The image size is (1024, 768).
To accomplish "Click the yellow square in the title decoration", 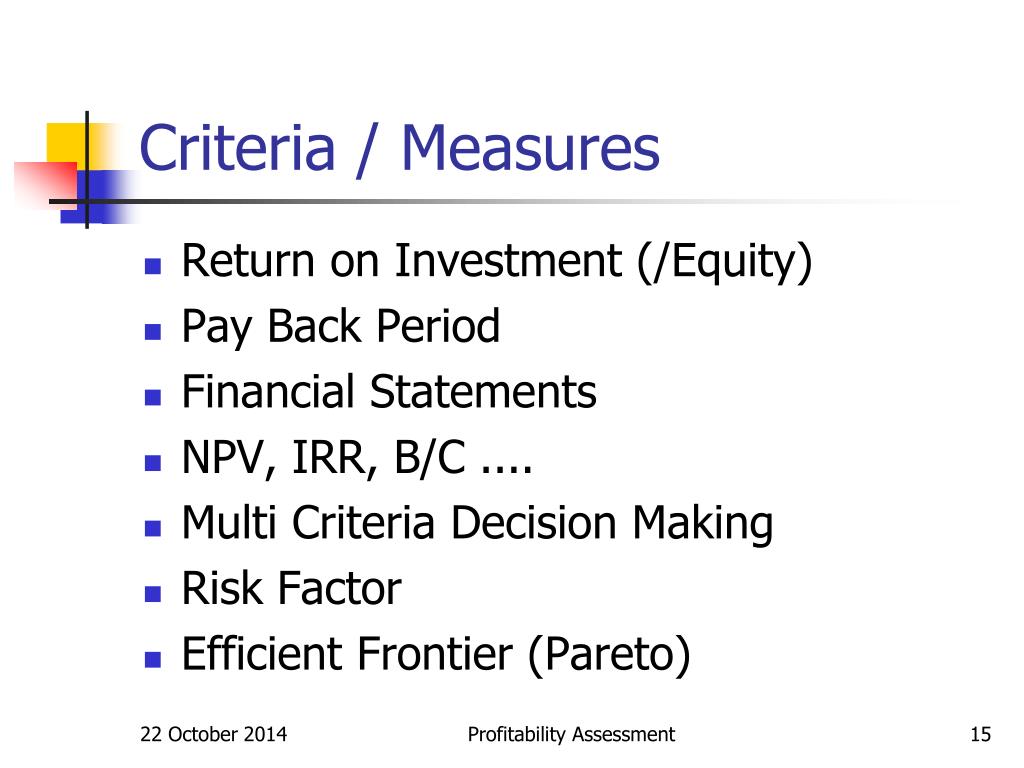I will 65,145.
